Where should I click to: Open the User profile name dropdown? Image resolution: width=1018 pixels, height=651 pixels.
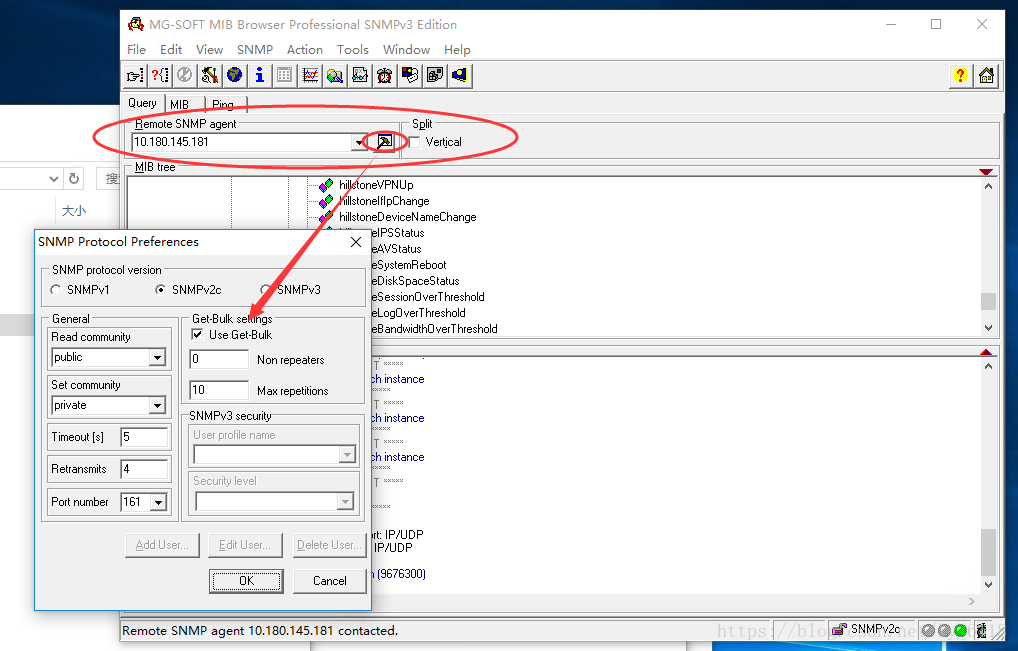tap(347, 454)
